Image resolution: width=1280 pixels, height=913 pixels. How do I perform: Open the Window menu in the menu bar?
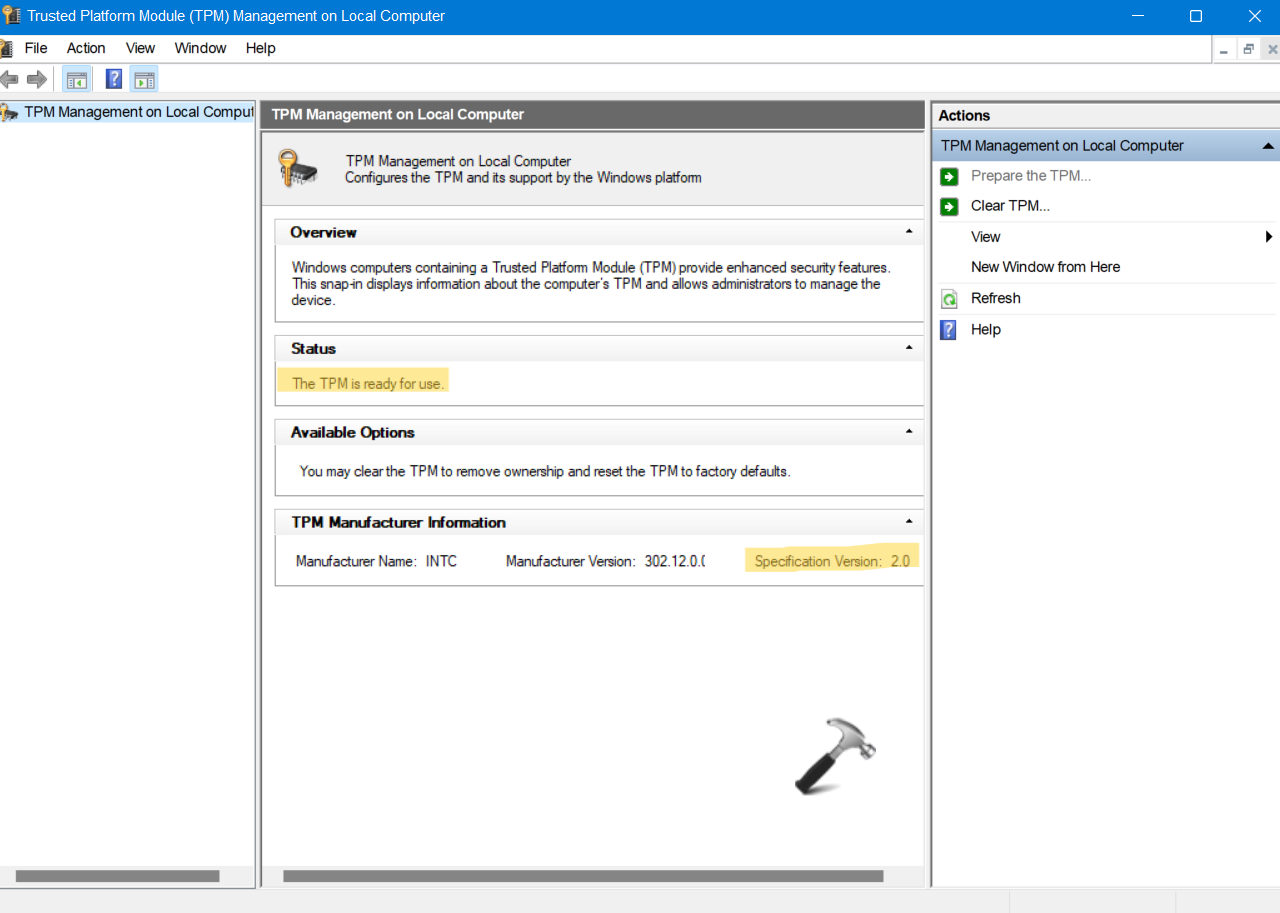pyautogui.click(x=200, y=48)
